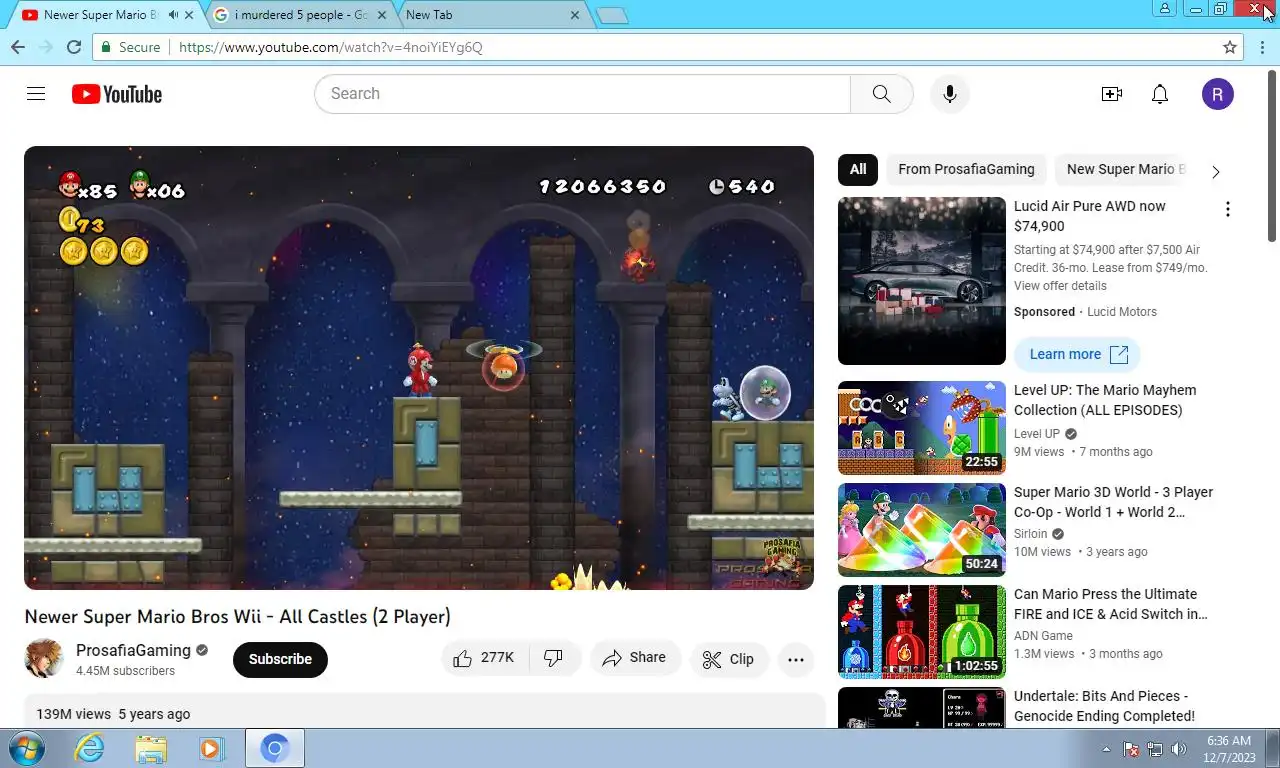
Task: Mute the Newer Super Mario tab audio
Action: click(174, 15)
